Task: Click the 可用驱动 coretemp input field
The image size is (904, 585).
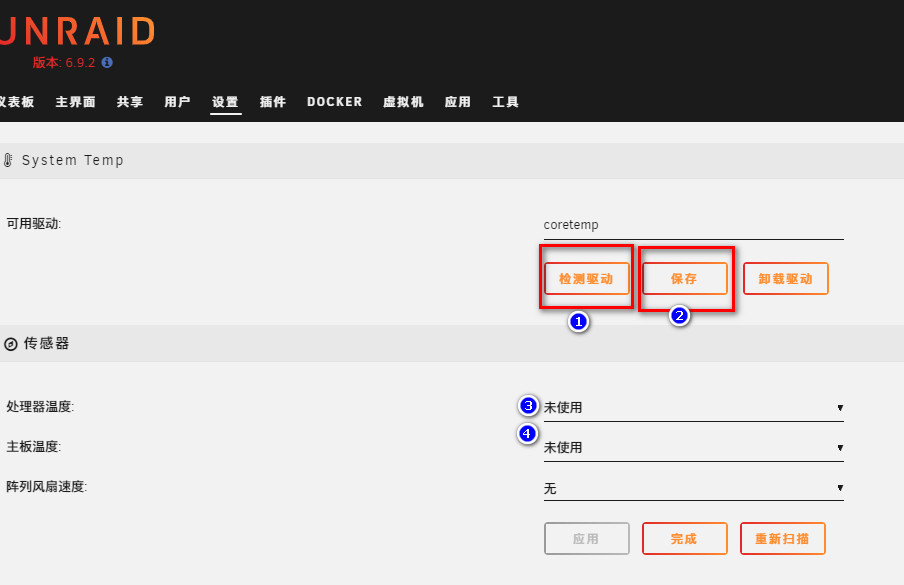Action: point(694,225)
